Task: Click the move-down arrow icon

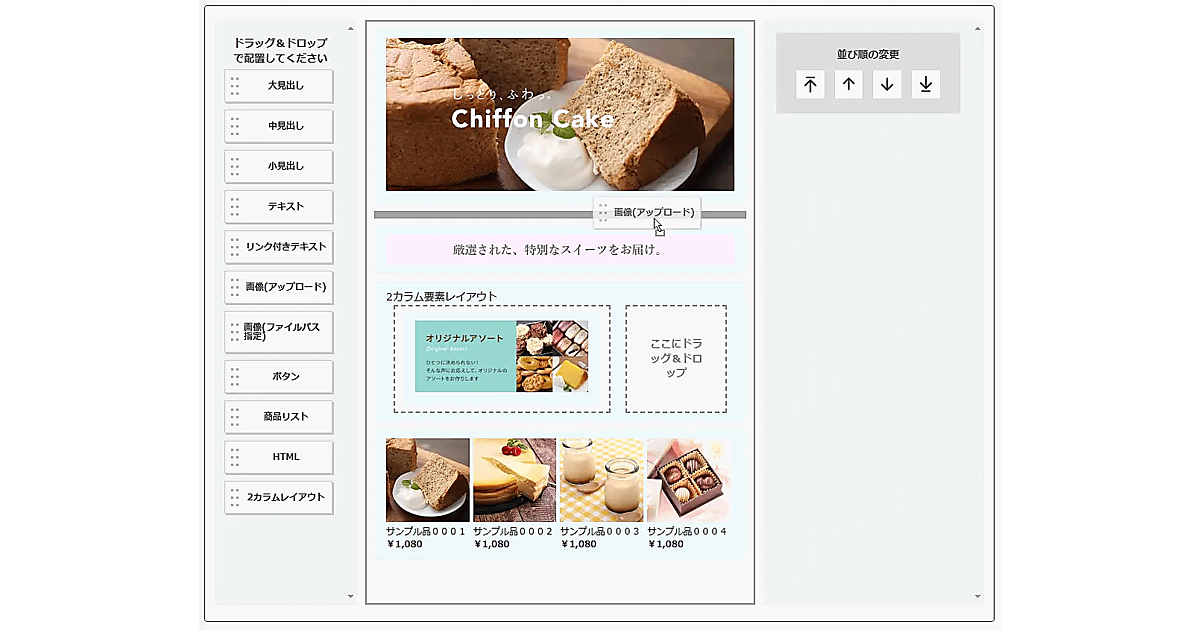Action: (x=887, y=85)
